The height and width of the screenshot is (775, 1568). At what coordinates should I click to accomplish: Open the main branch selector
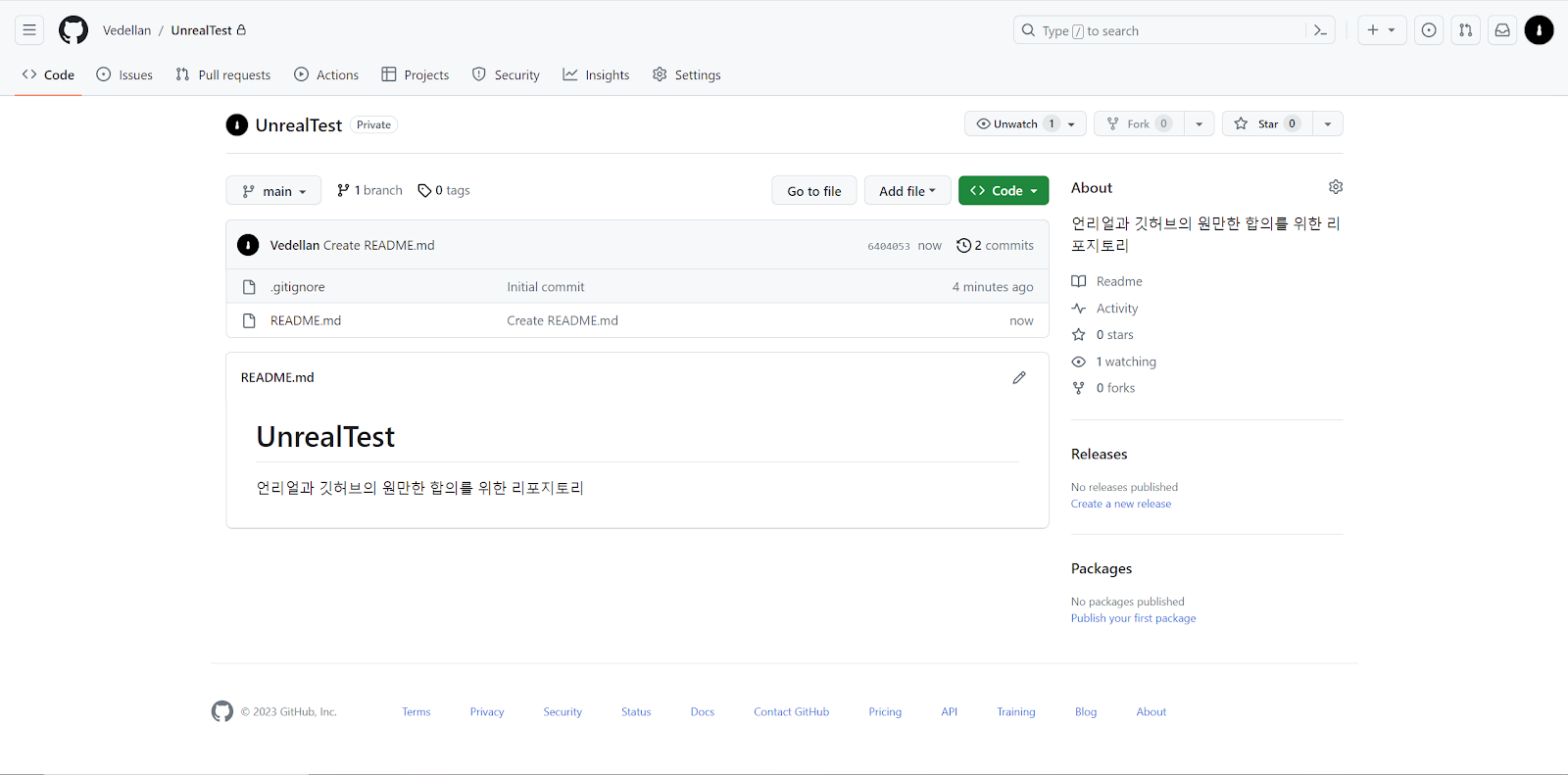pyautogui.click(x=273, y=191)
